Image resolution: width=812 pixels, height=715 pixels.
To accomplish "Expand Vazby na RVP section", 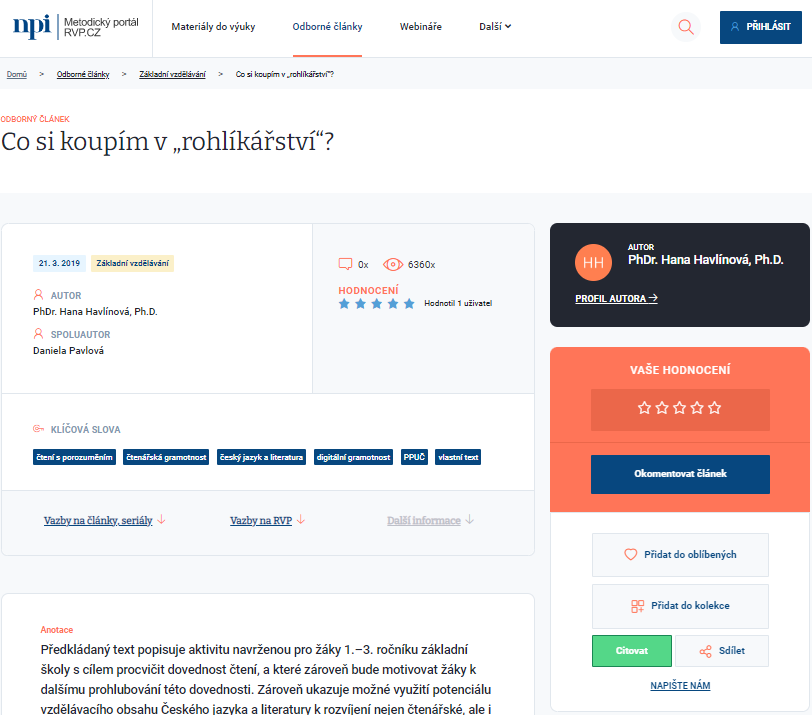I will click(267, 521).
